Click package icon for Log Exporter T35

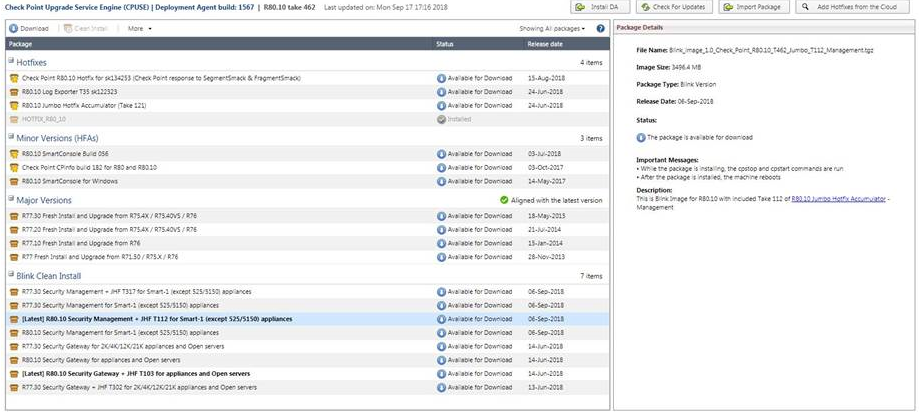(x=14, y=92)
